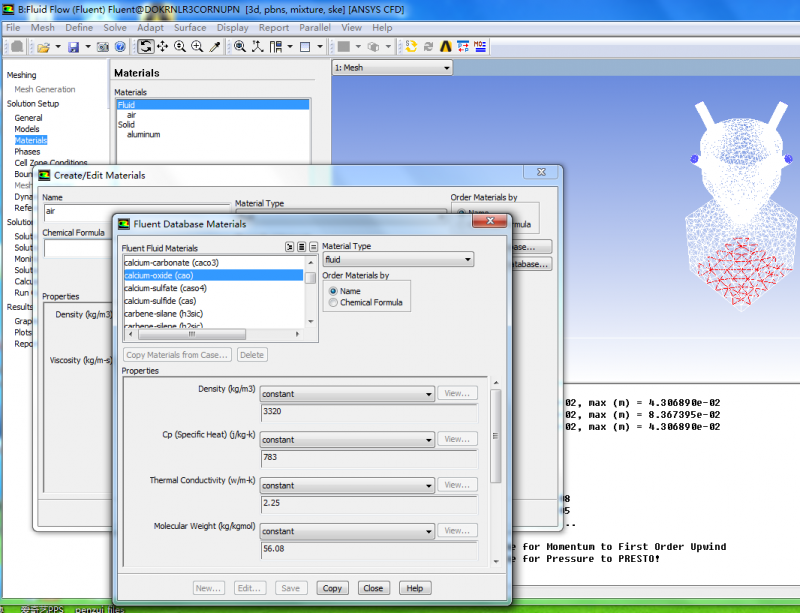Click the deselect-all list icon above materials

click(x=313, y=247)
